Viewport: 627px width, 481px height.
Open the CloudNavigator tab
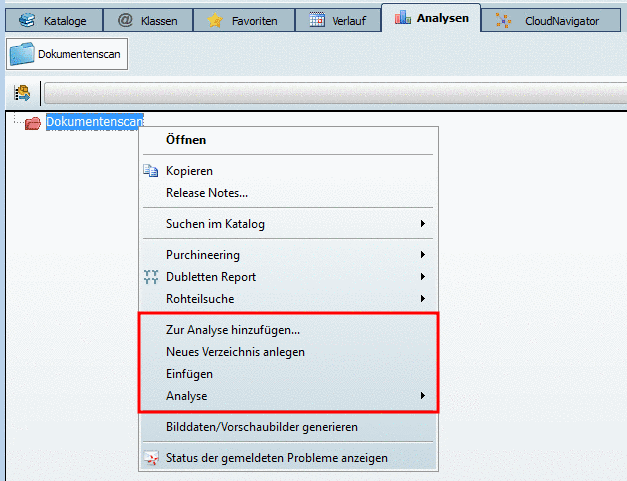coord(551,20)
